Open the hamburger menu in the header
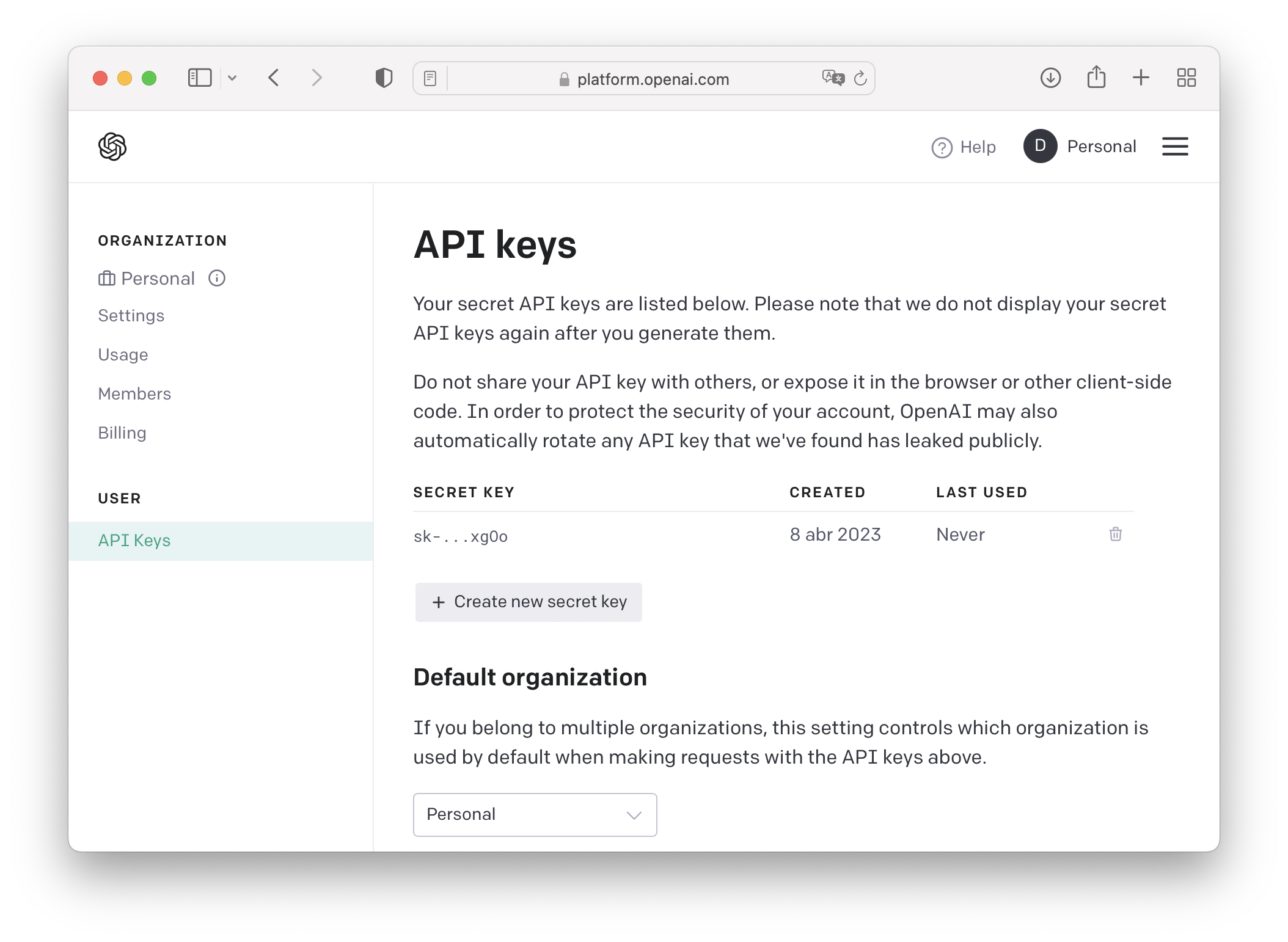Viewport: 1288px width, 942px height. click(x=1174, y=147)
